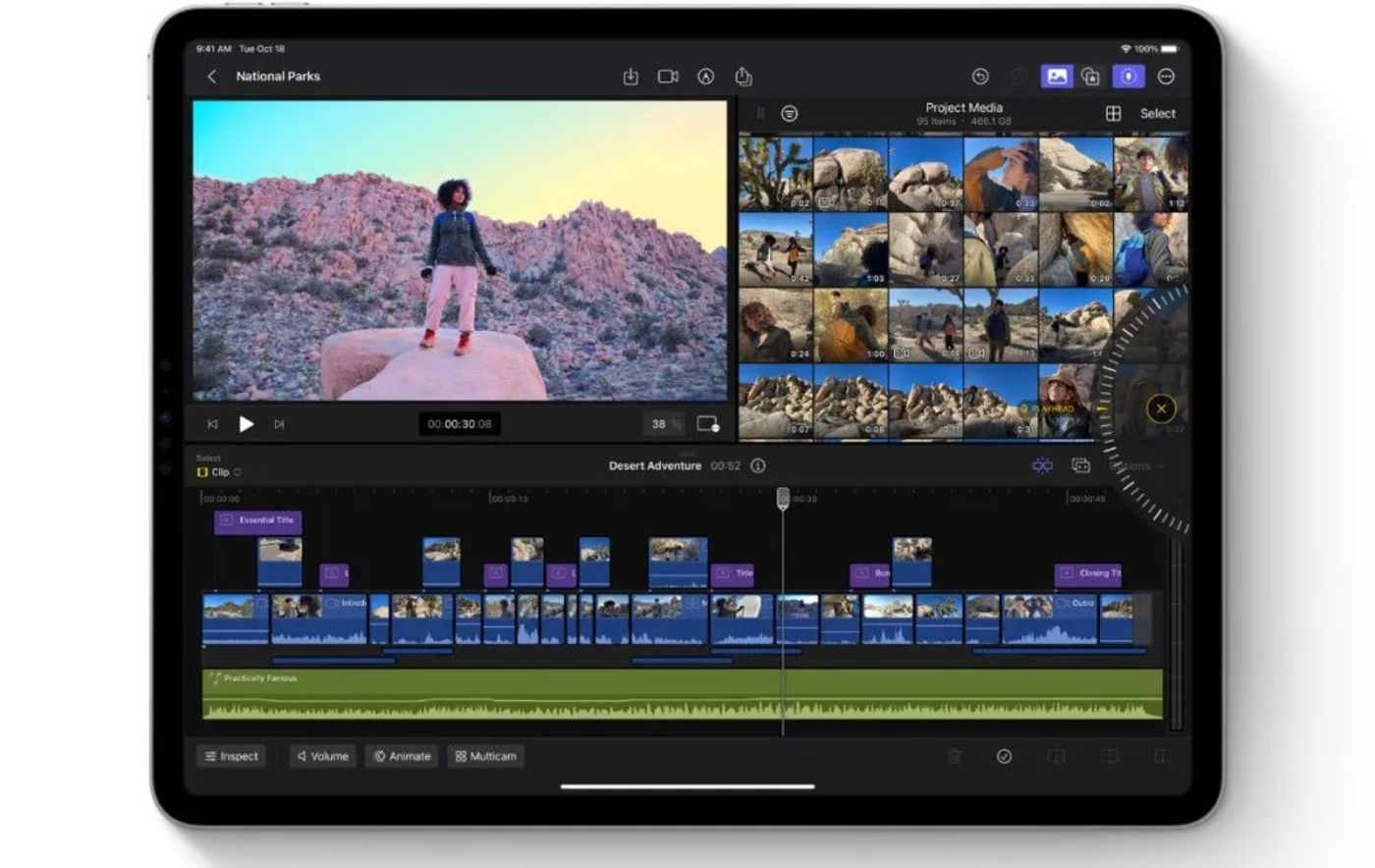Go back using the arrow beside National Parks
Screen dimensions: 1375x868
[x=211, y=77]
